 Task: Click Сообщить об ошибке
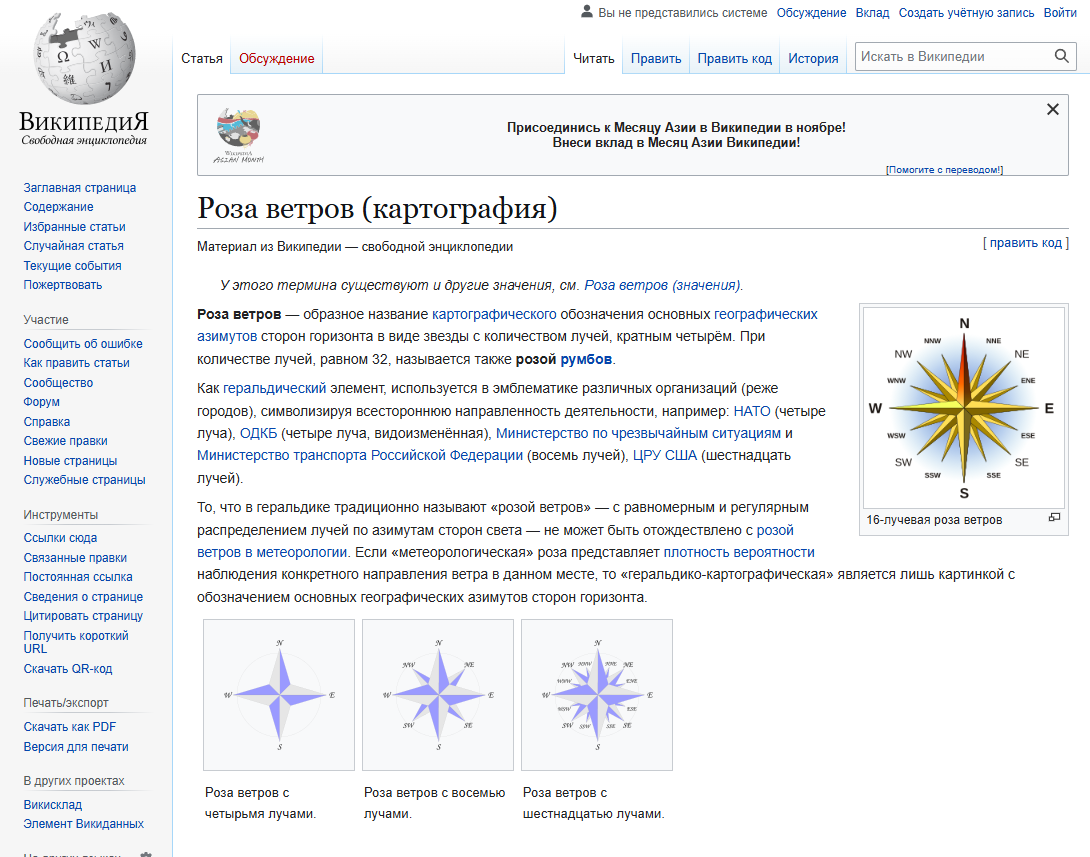pyautogui.click(x=83, y=343)
